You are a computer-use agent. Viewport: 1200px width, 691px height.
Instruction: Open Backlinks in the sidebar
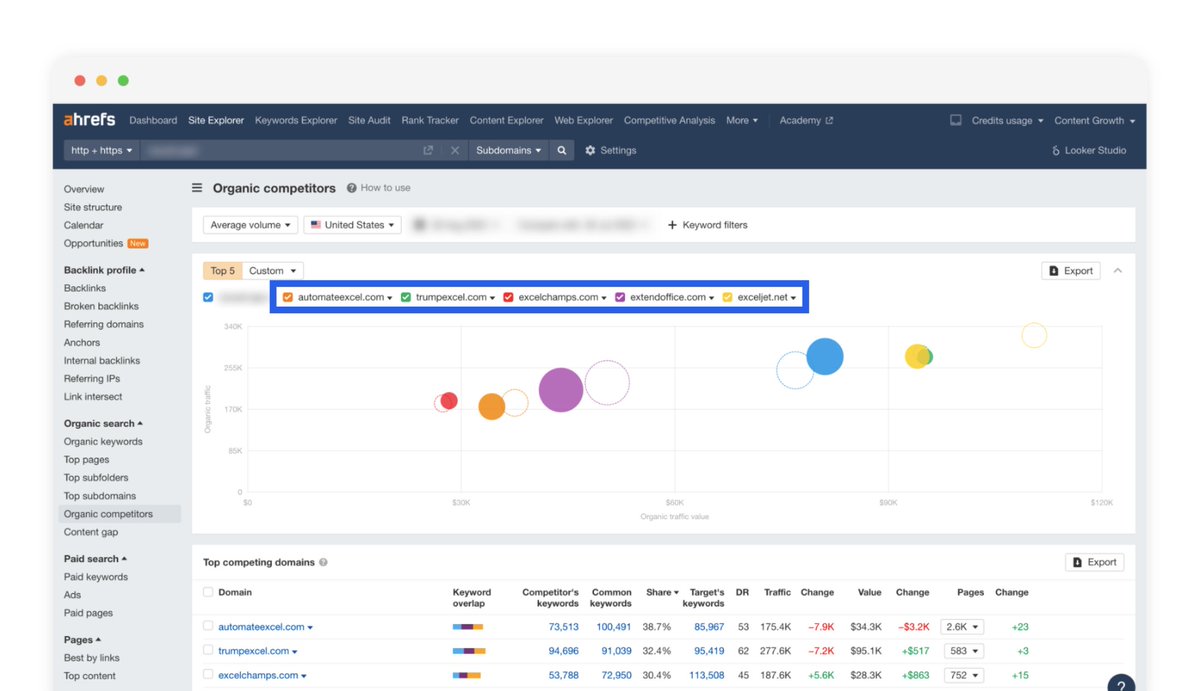(x=85, y=288)
